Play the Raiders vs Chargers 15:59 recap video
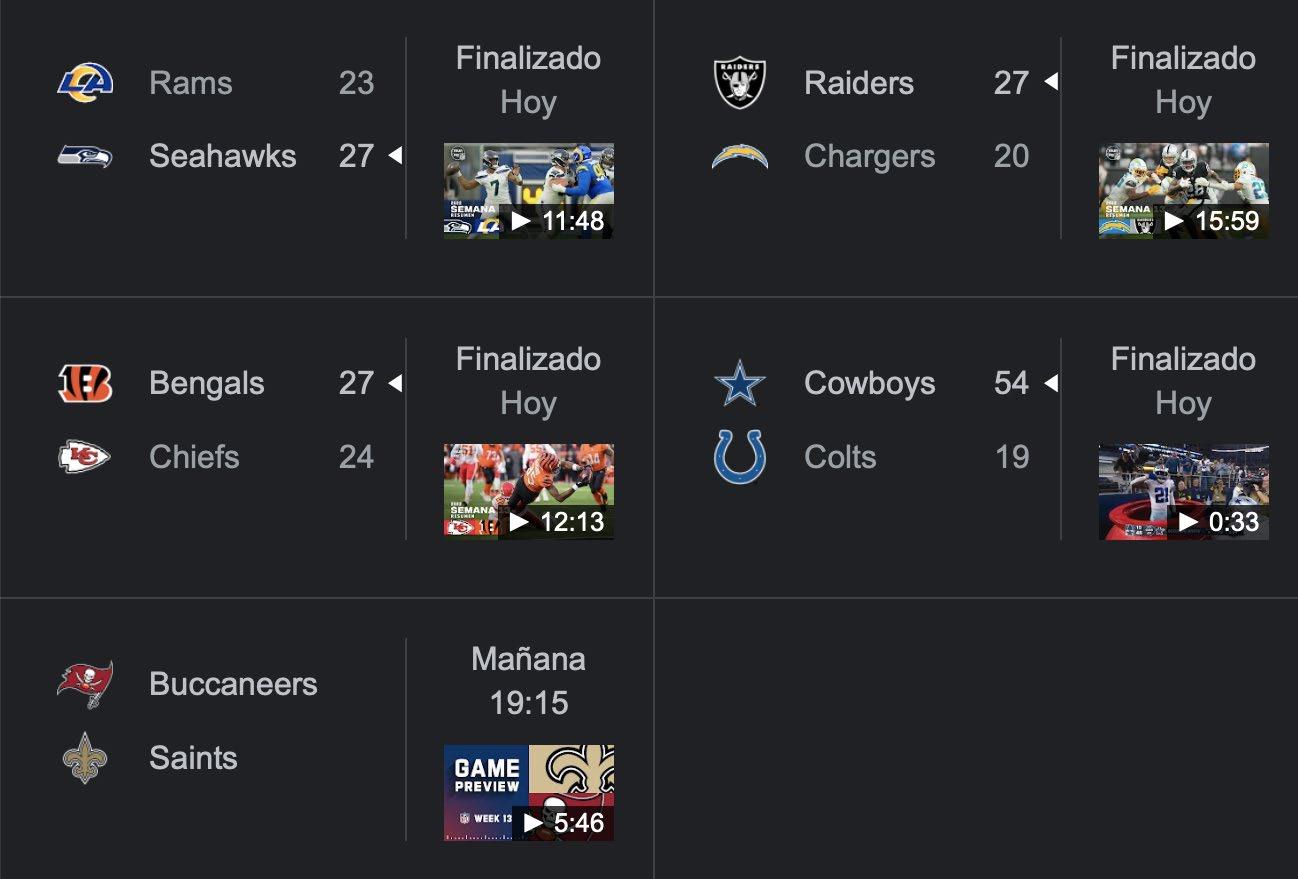Viewport: 1298px width, 879px height. [x=1184, y=191]
